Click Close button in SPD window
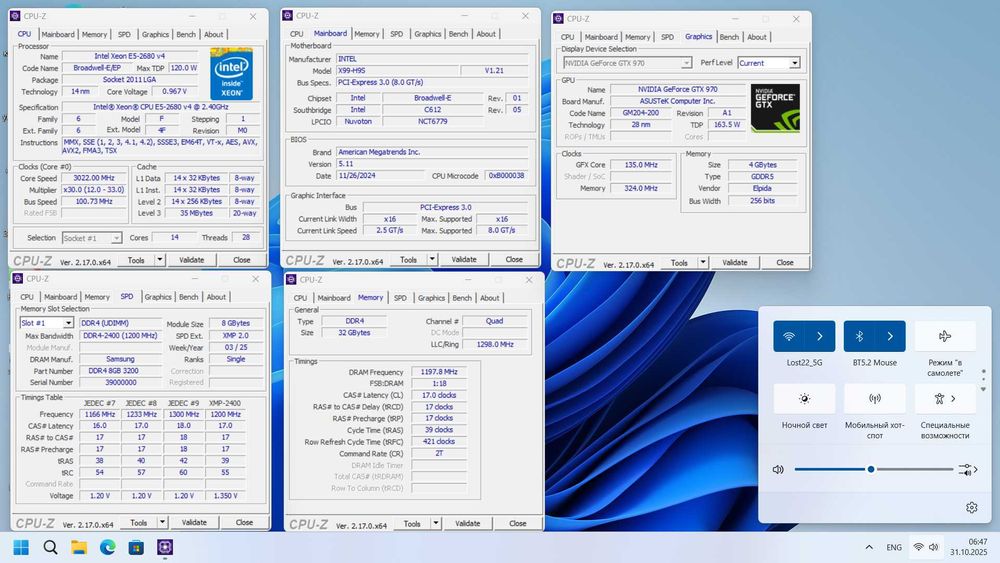The height and width of the screenshot is (563, 1000). point(244,522)
